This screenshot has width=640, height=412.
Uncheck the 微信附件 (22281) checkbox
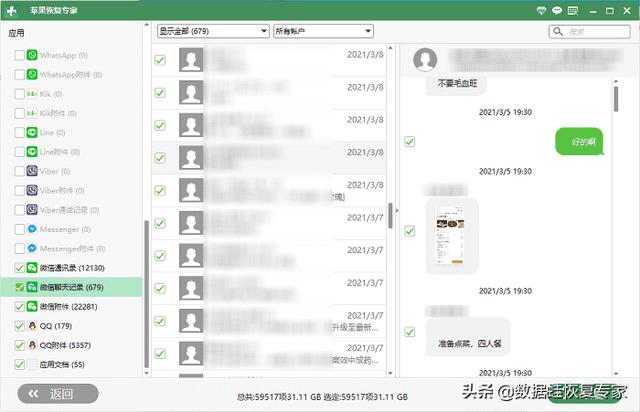[19, 307]
